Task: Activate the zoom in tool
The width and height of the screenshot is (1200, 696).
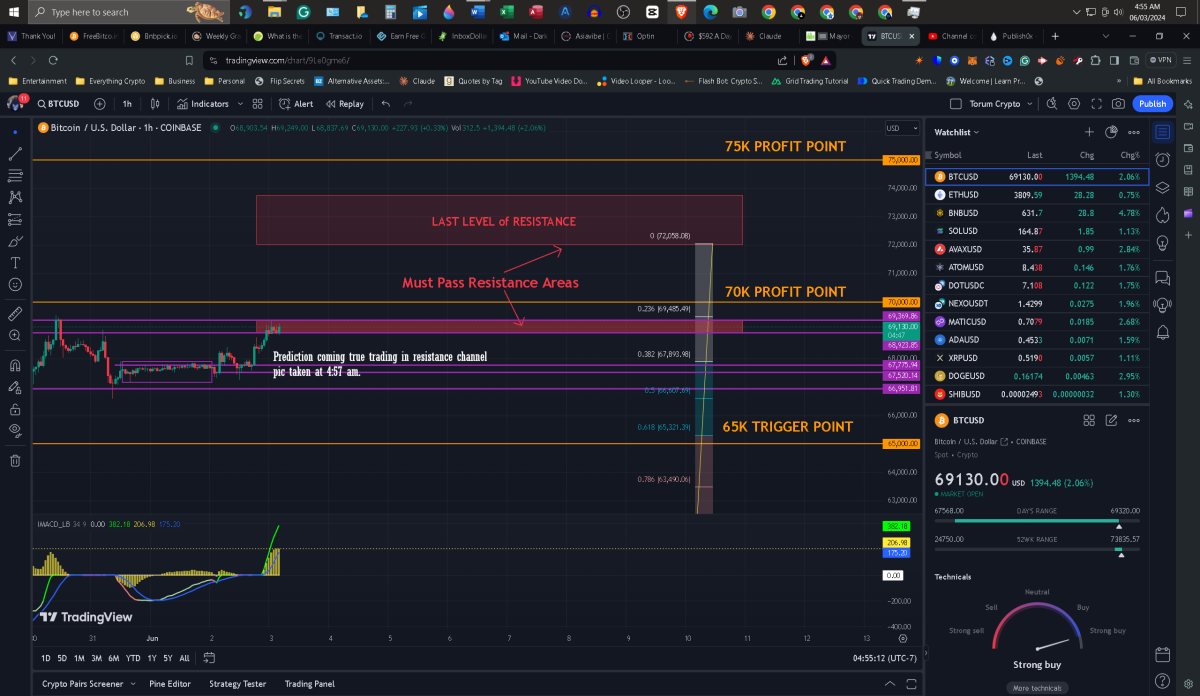Action: 15,335
